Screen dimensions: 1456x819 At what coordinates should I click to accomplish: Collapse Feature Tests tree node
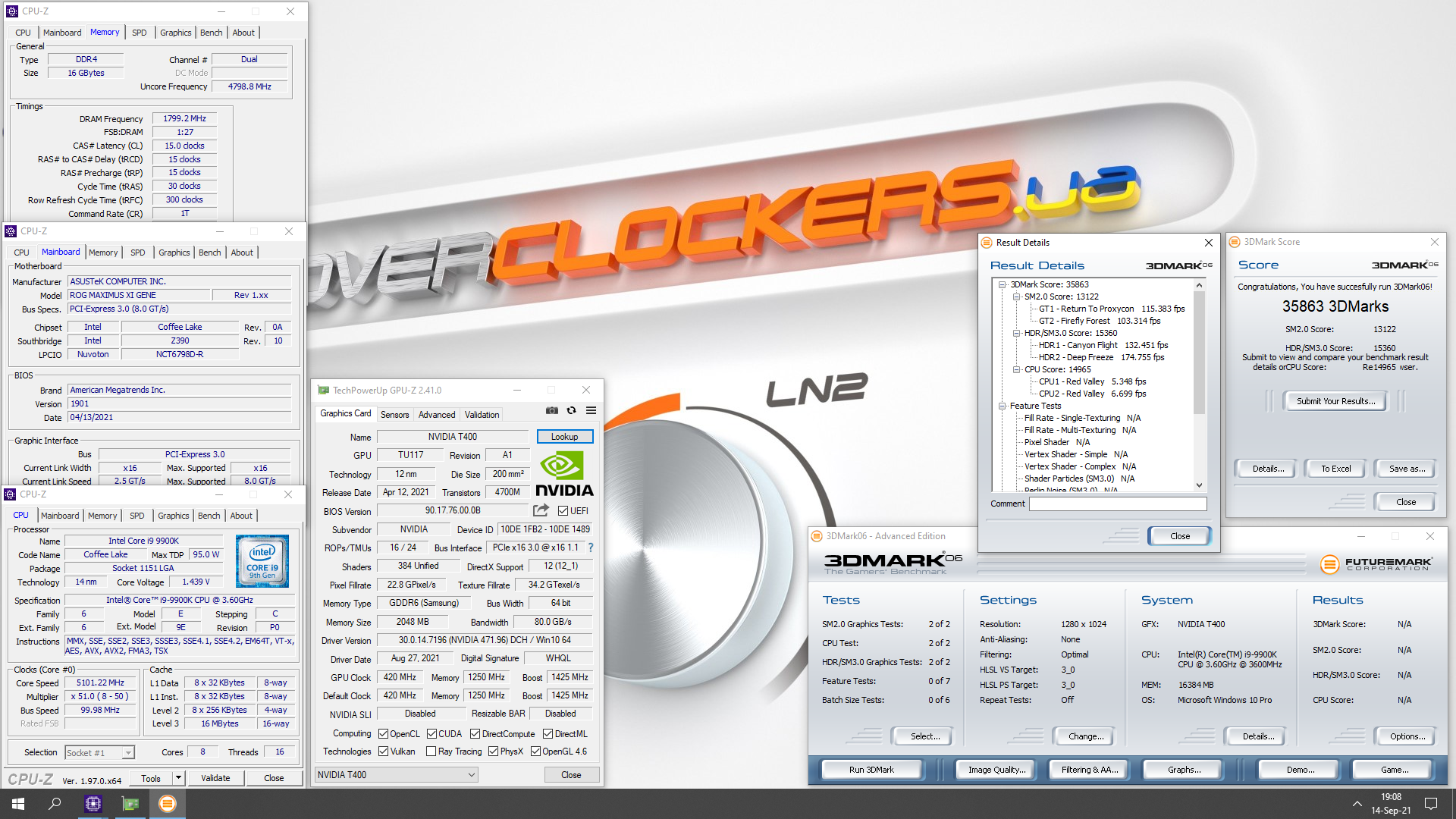coord(1002,406)
